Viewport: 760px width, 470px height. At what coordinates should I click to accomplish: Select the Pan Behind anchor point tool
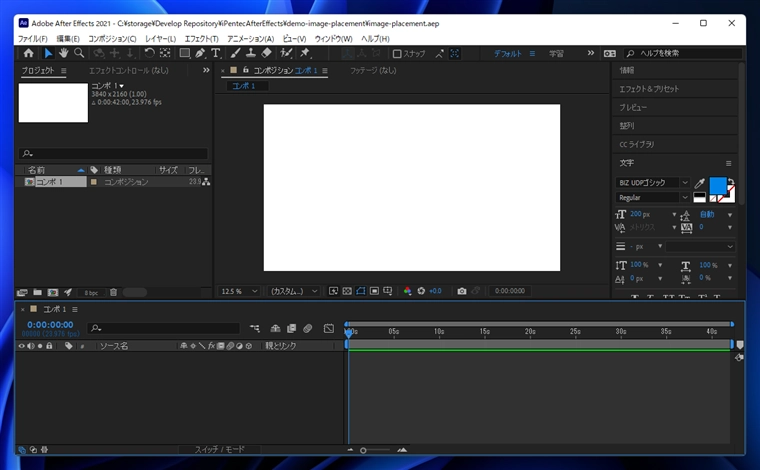click(165, 53)
